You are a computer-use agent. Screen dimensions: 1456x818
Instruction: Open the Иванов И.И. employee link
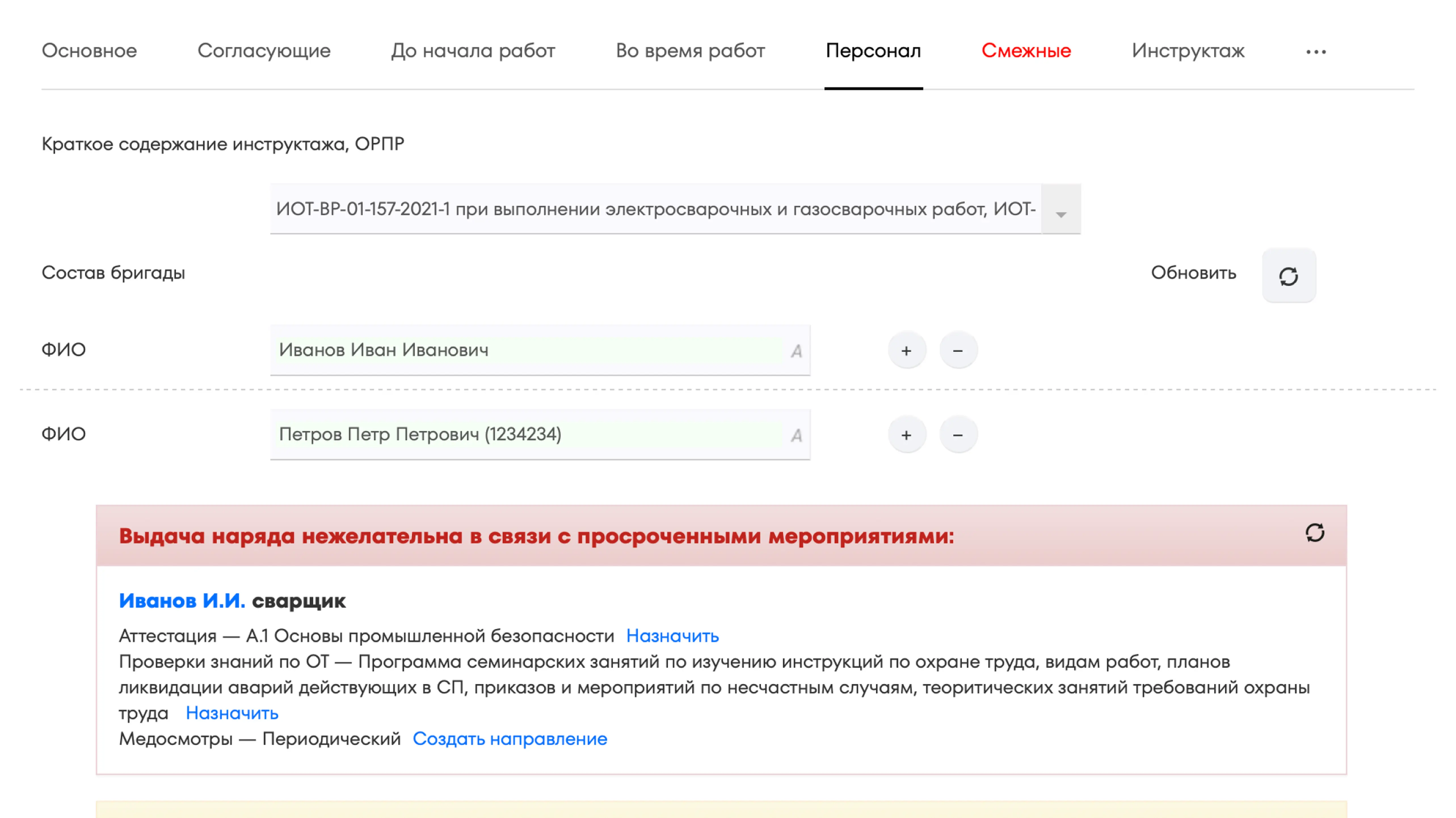tap(182, 600)
